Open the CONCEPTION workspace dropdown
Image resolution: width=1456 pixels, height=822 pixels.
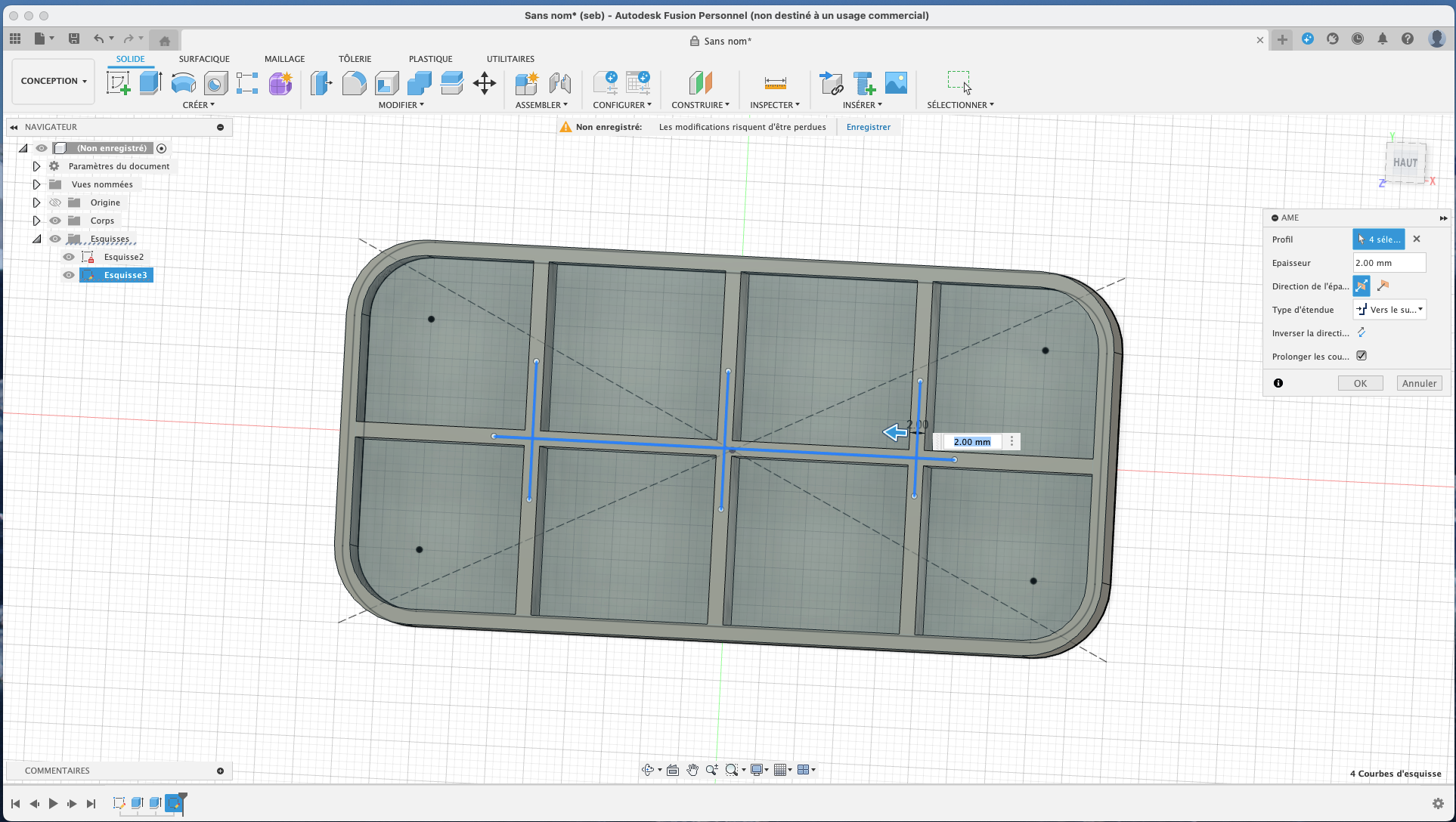click(53, 81)
